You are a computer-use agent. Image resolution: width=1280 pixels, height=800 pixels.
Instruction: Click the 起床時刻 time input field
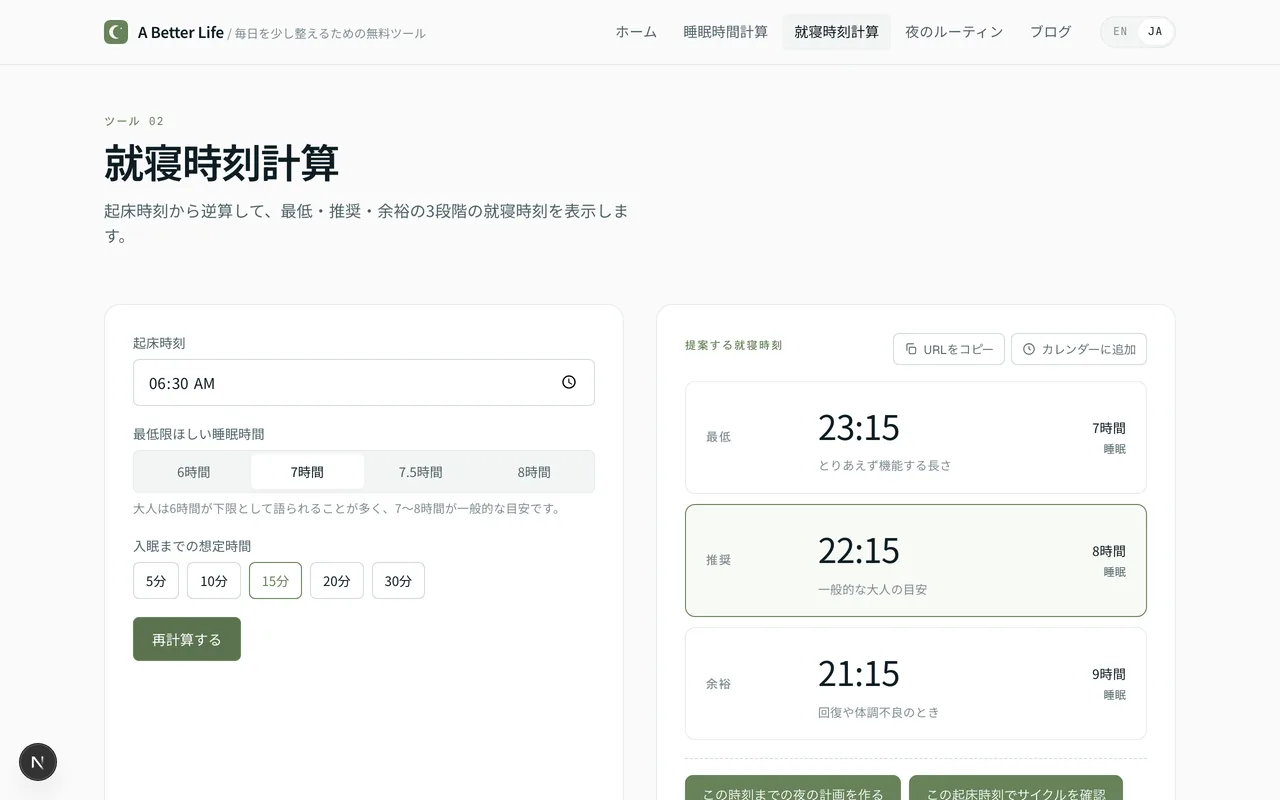350,383
